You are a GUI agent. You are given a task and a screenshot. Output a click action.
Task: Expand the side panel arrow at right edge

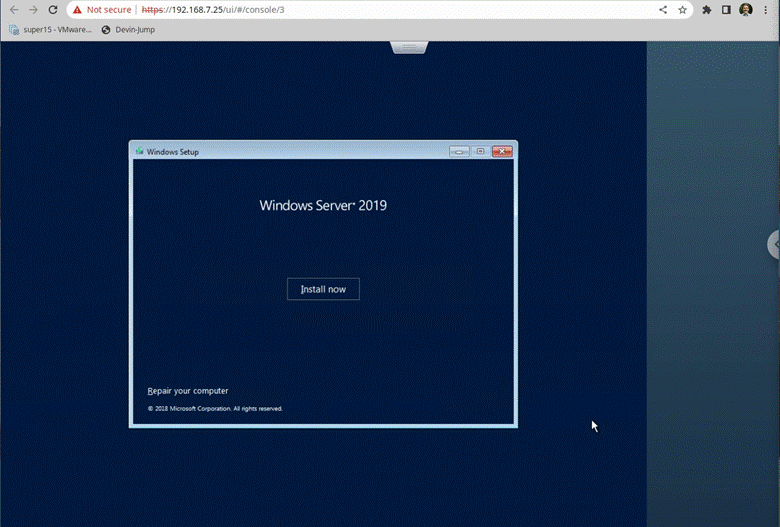pyautogui.click(x=774, y=244)
